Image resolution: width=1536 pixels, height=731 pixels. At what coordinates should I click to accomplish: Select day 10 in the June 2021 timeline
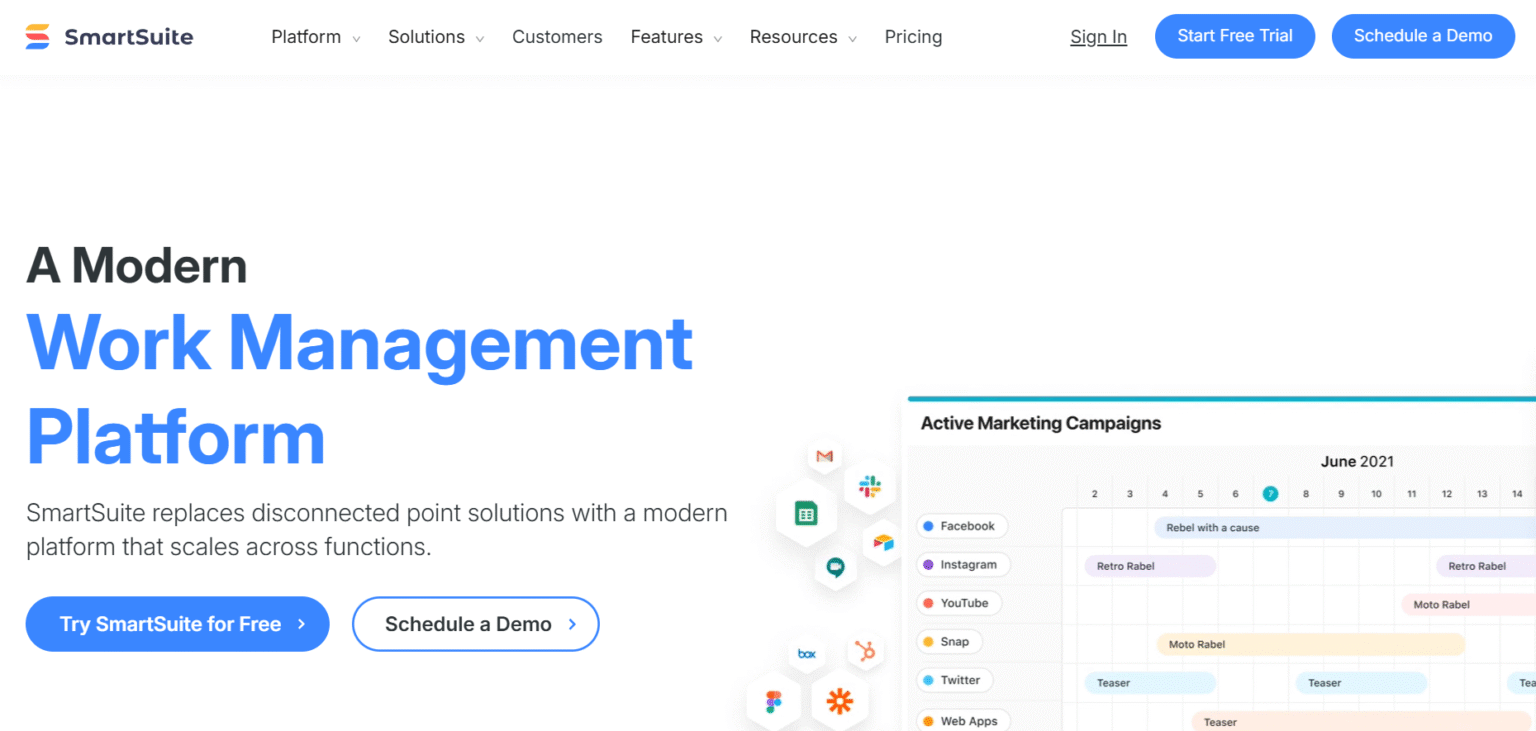[1376, 494]
